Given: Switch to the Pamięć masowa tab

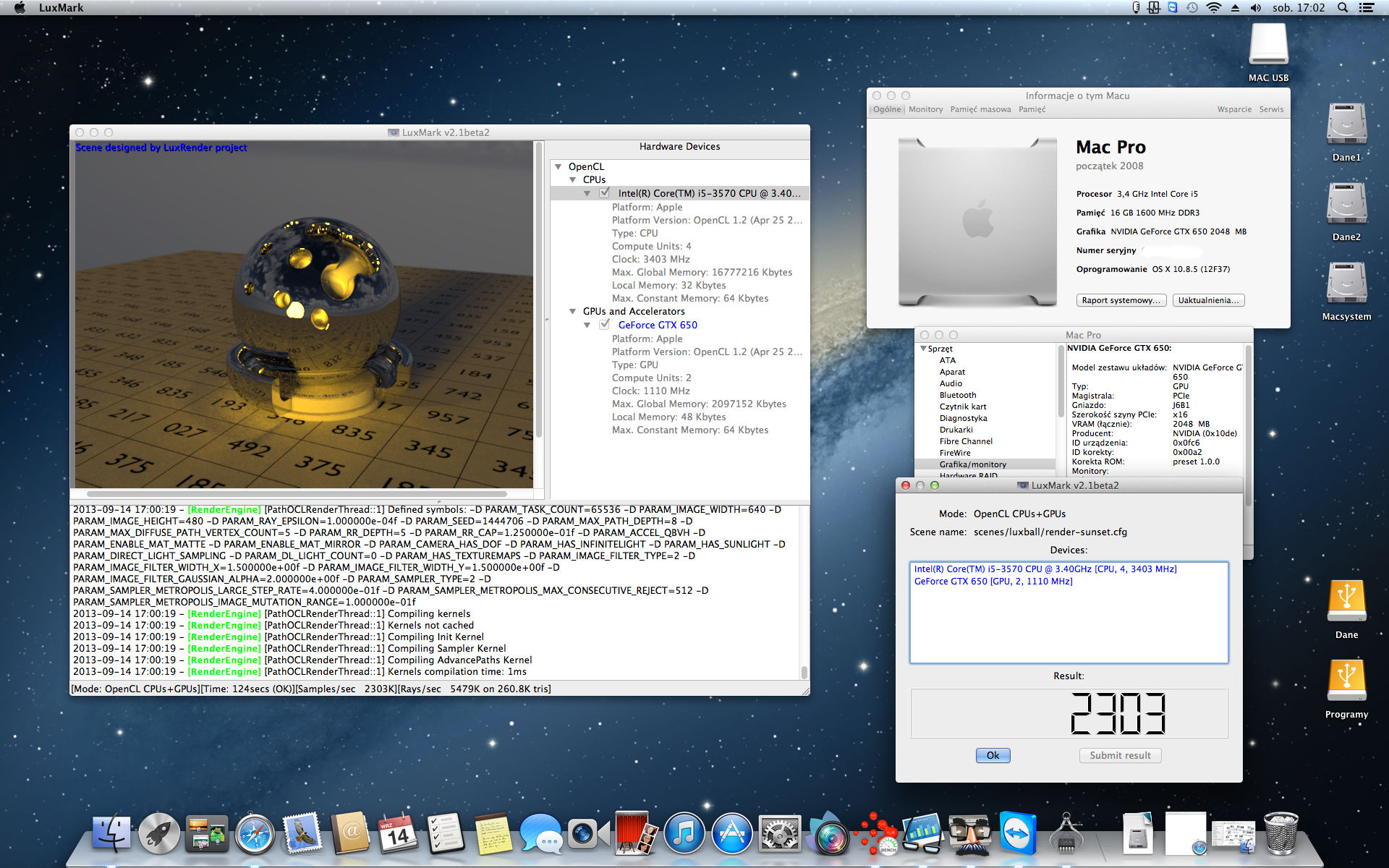Looking at the screenshot, I should [x=981, y=109].
